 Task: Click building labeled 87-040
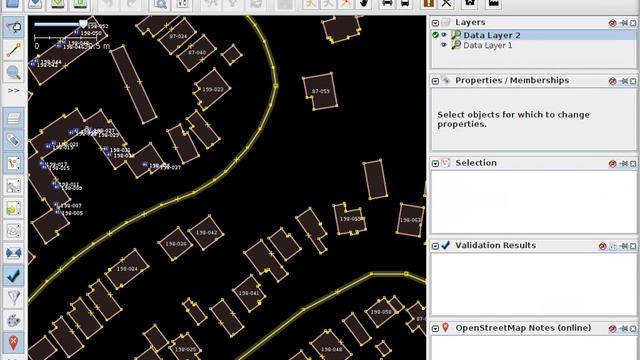197,53
